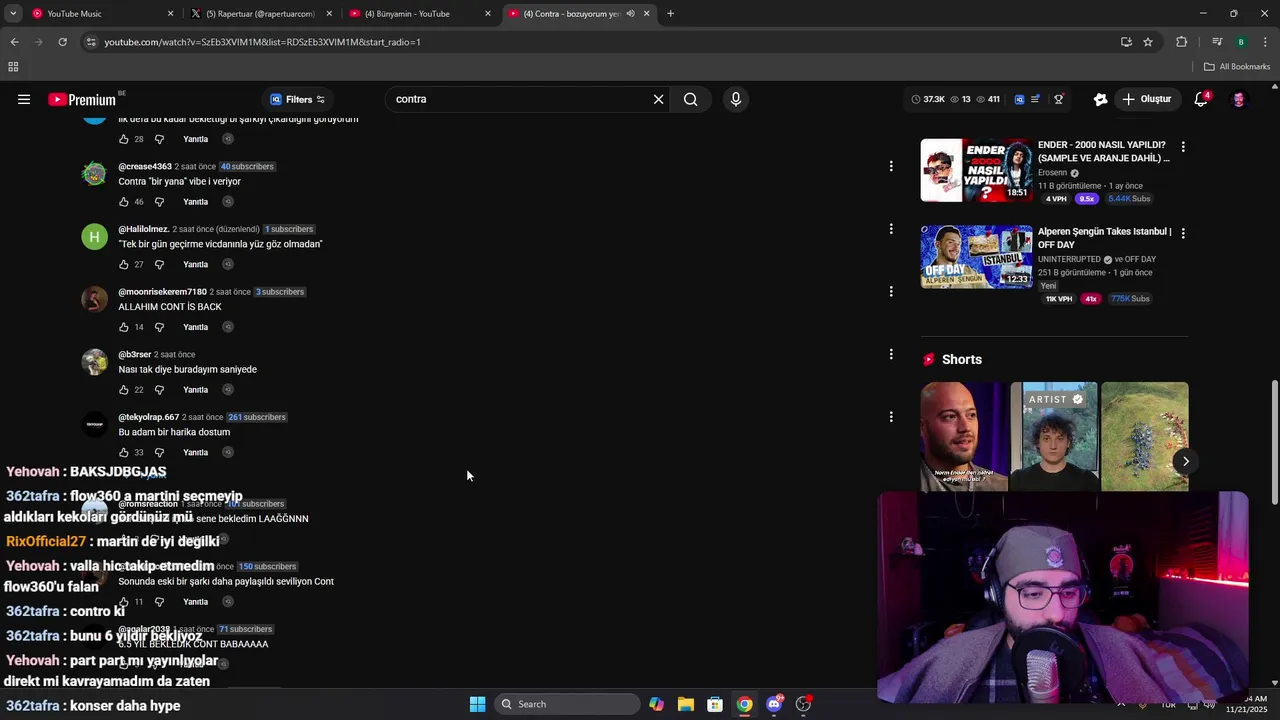The width and height of the screenshot is (1280, 720).
Task: Reply (Yanıtla) to @b3rser's comment
Action: click(196, 390)
